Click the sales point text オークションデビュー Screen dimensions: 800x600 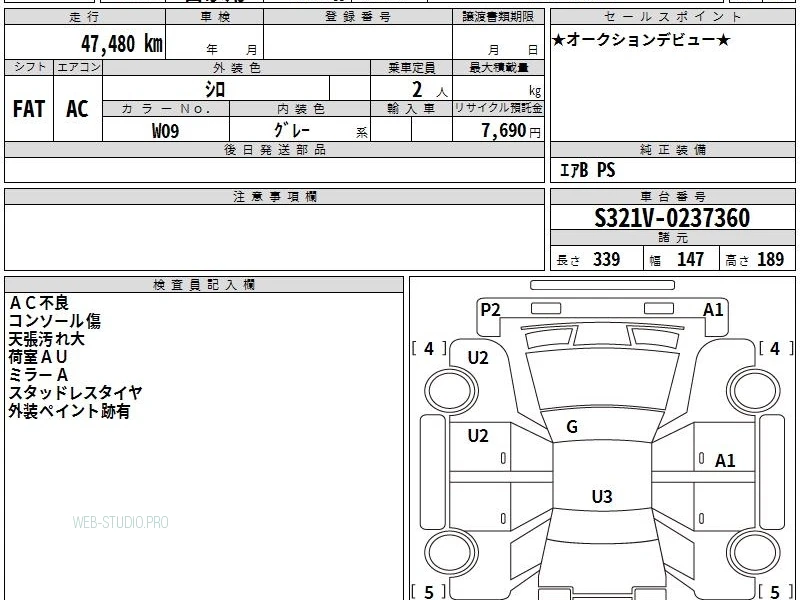(641, 39)
